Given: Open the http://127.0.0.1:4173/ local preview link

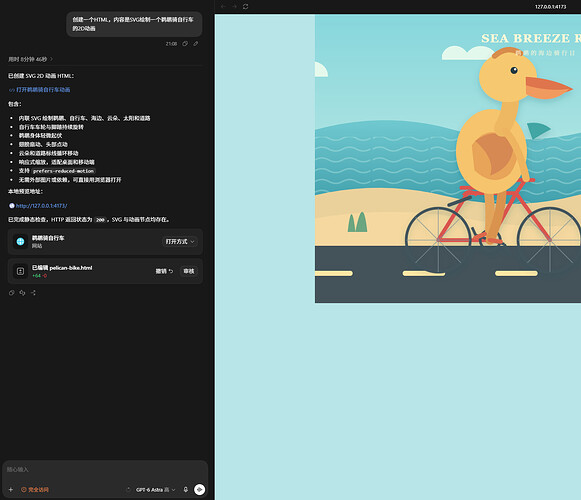Looking at the screenshot, I should tap(38, 206).
